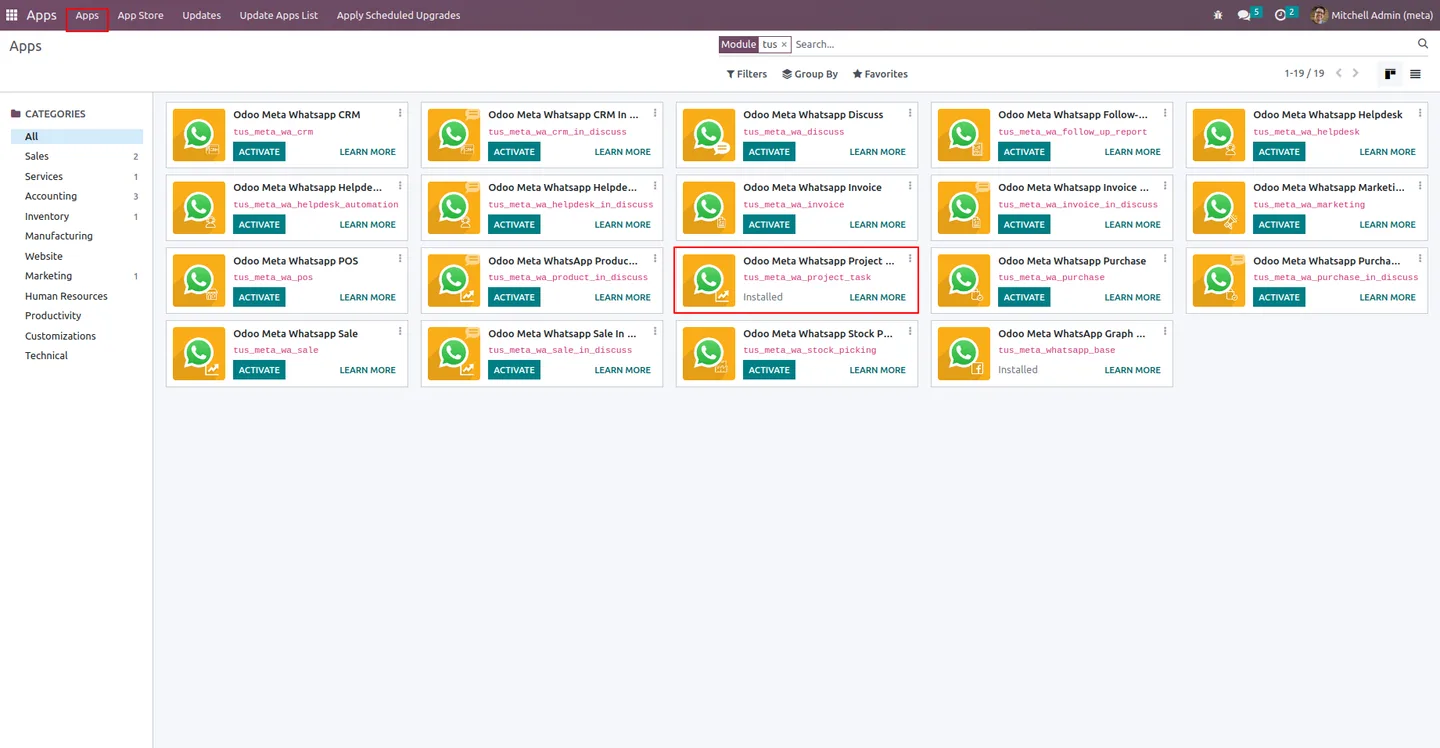
Task: Click tus_meta_wa_project_task module name
Action: (x=807, y=277)
